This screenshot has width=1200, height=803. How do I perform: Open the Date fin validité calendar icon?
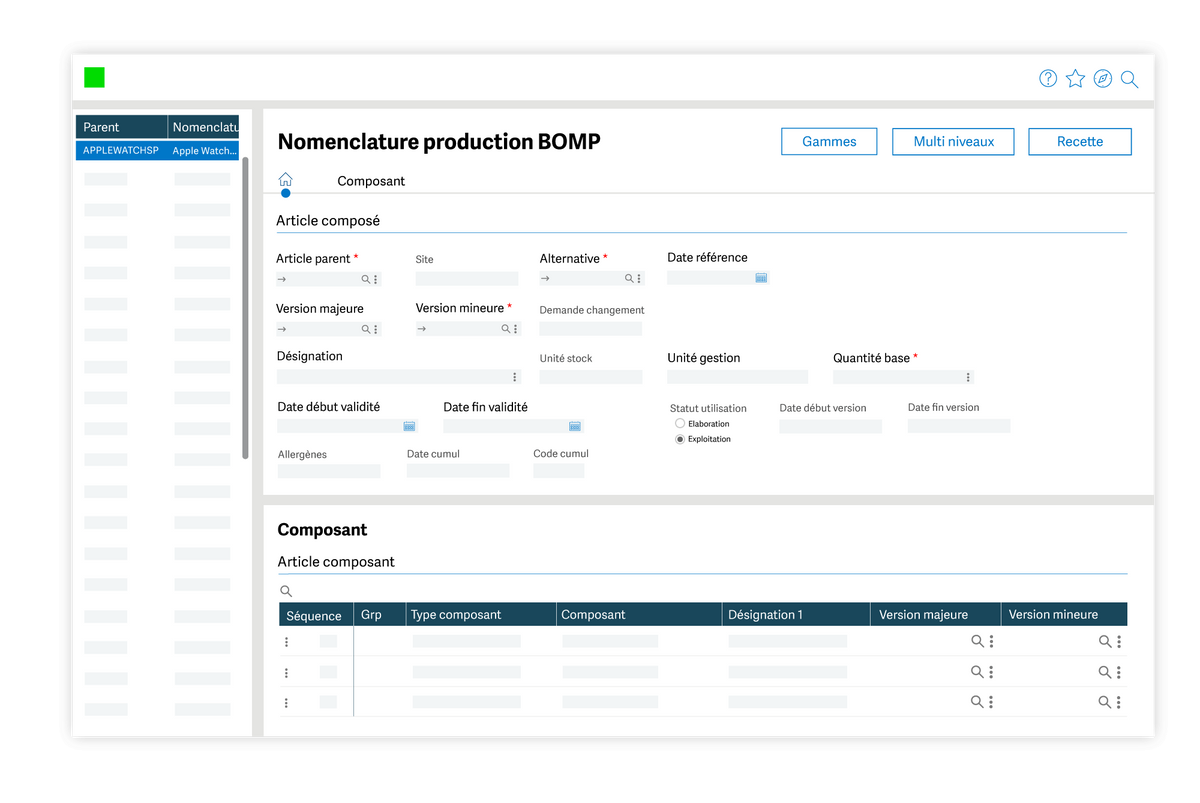click(575, 426)
